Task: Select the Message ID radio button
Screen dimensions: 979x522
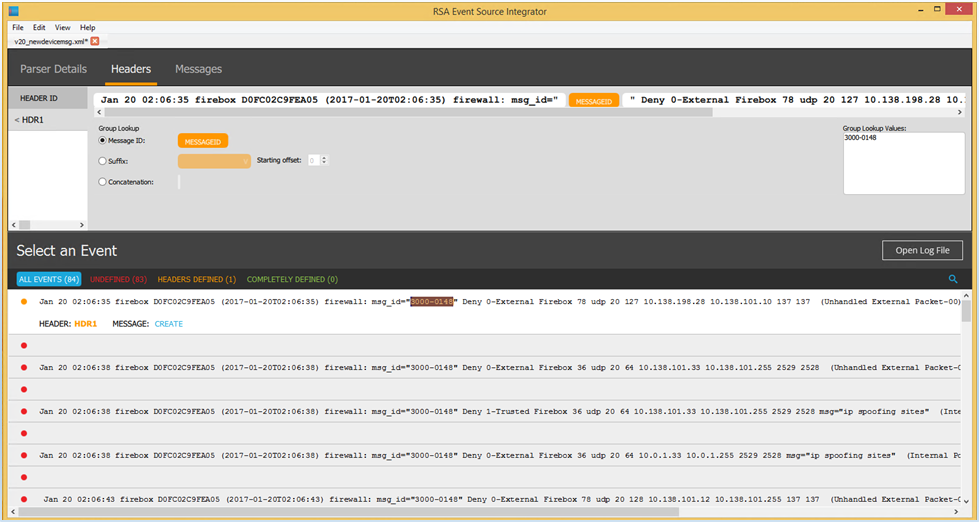Action: point(102,140)
